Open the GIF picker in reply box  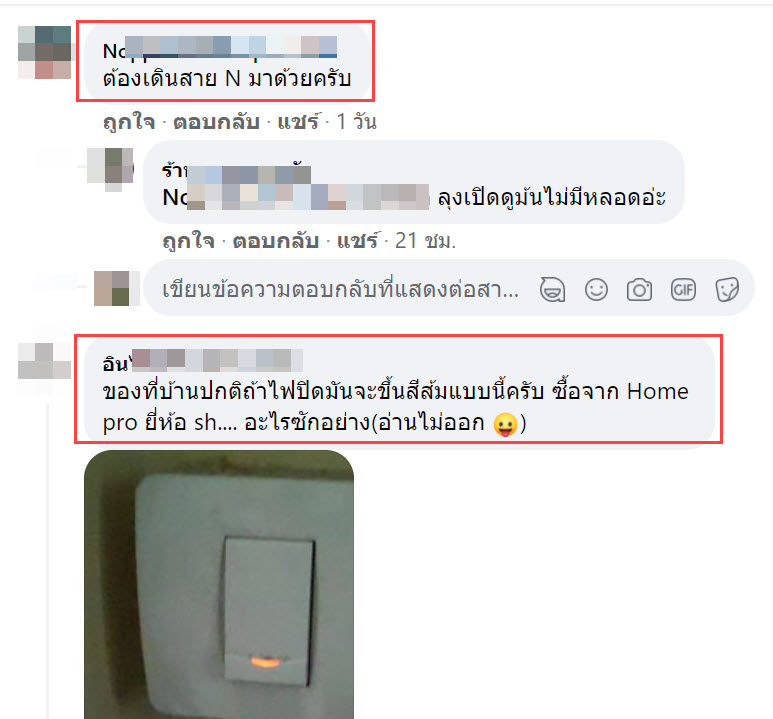683,289
